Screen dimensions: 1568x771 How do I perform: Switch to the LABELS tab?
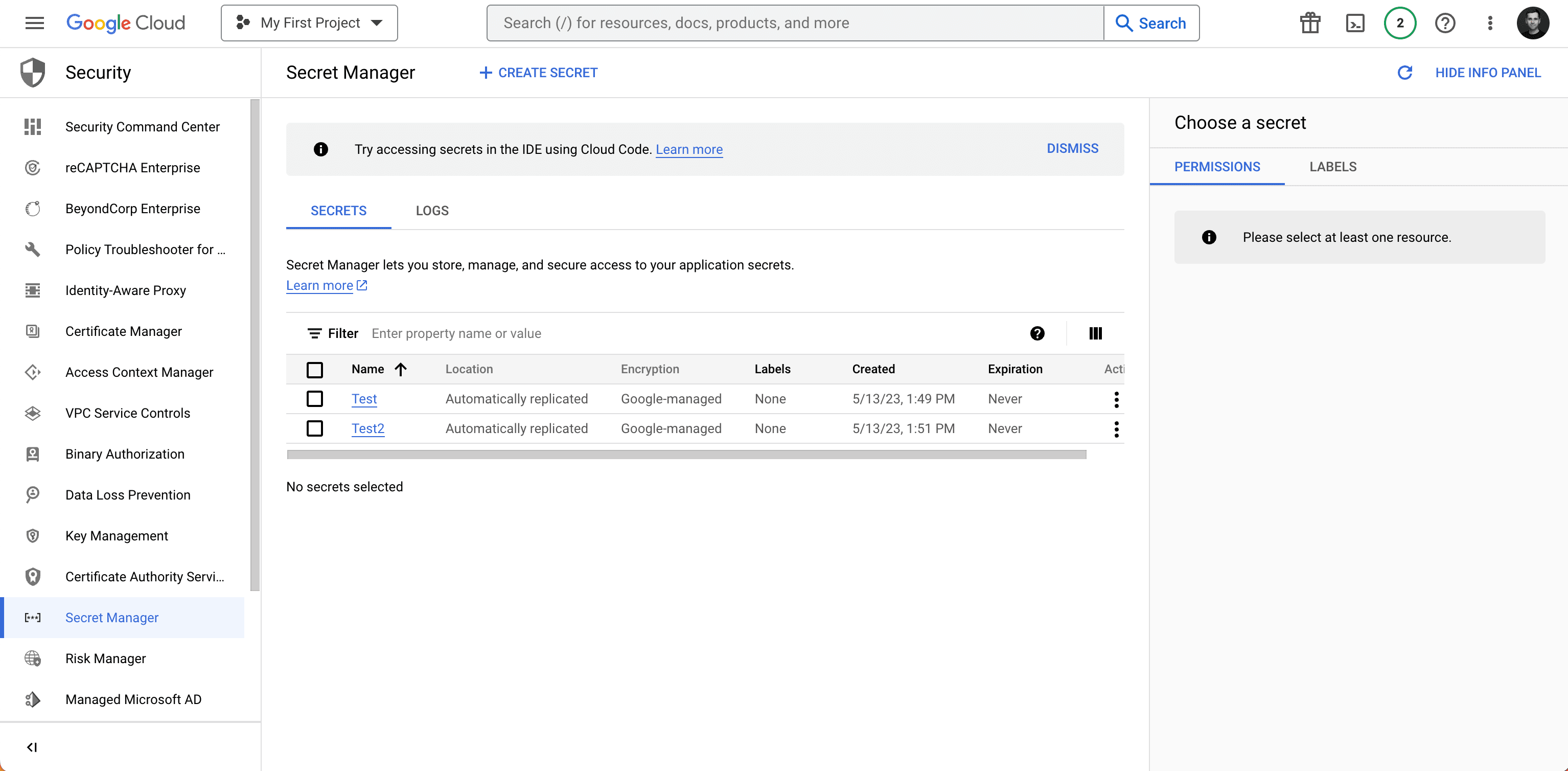click(x=1333, y=167)
